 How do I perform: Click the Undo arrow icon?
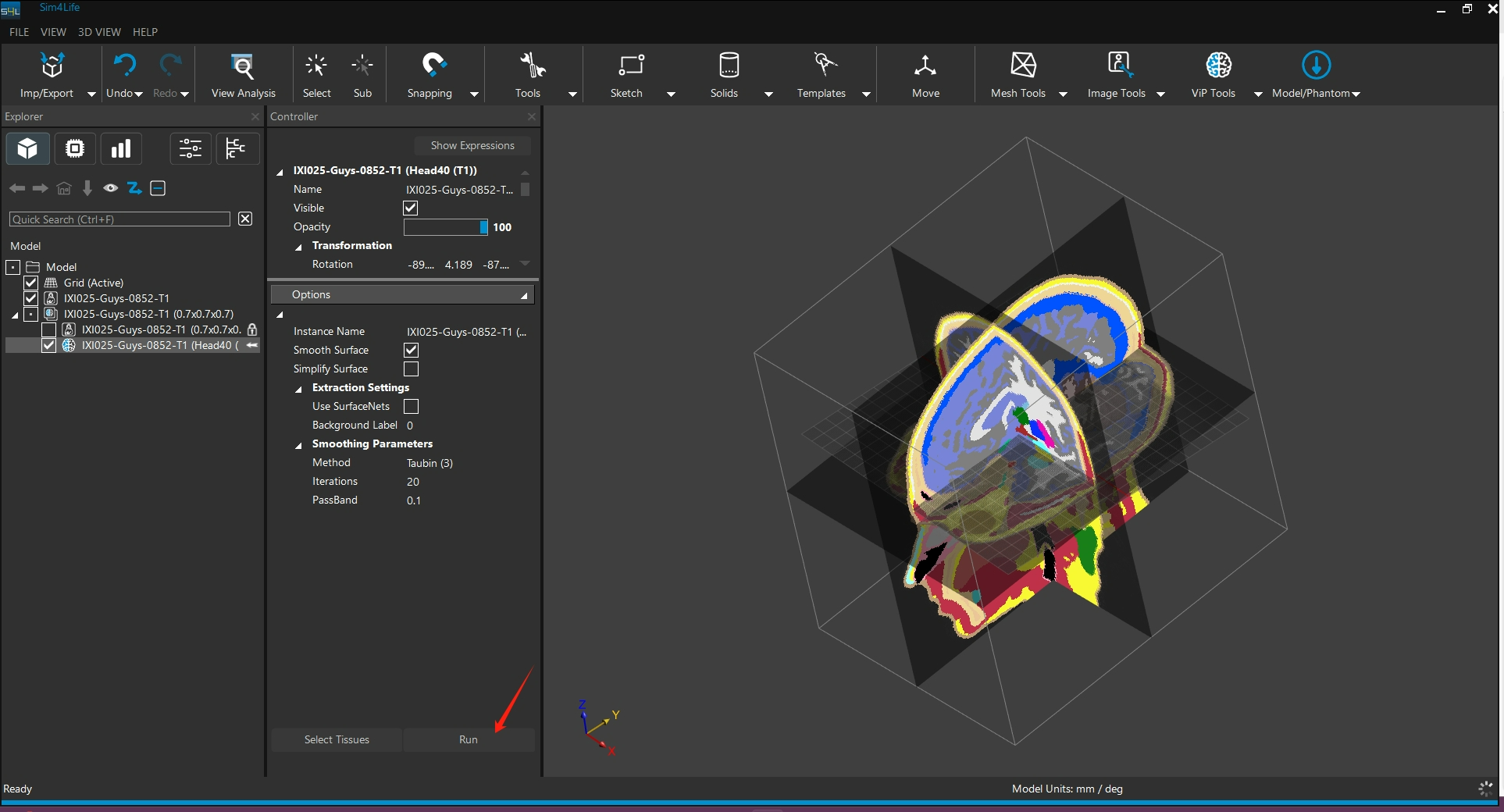[124, 66]
